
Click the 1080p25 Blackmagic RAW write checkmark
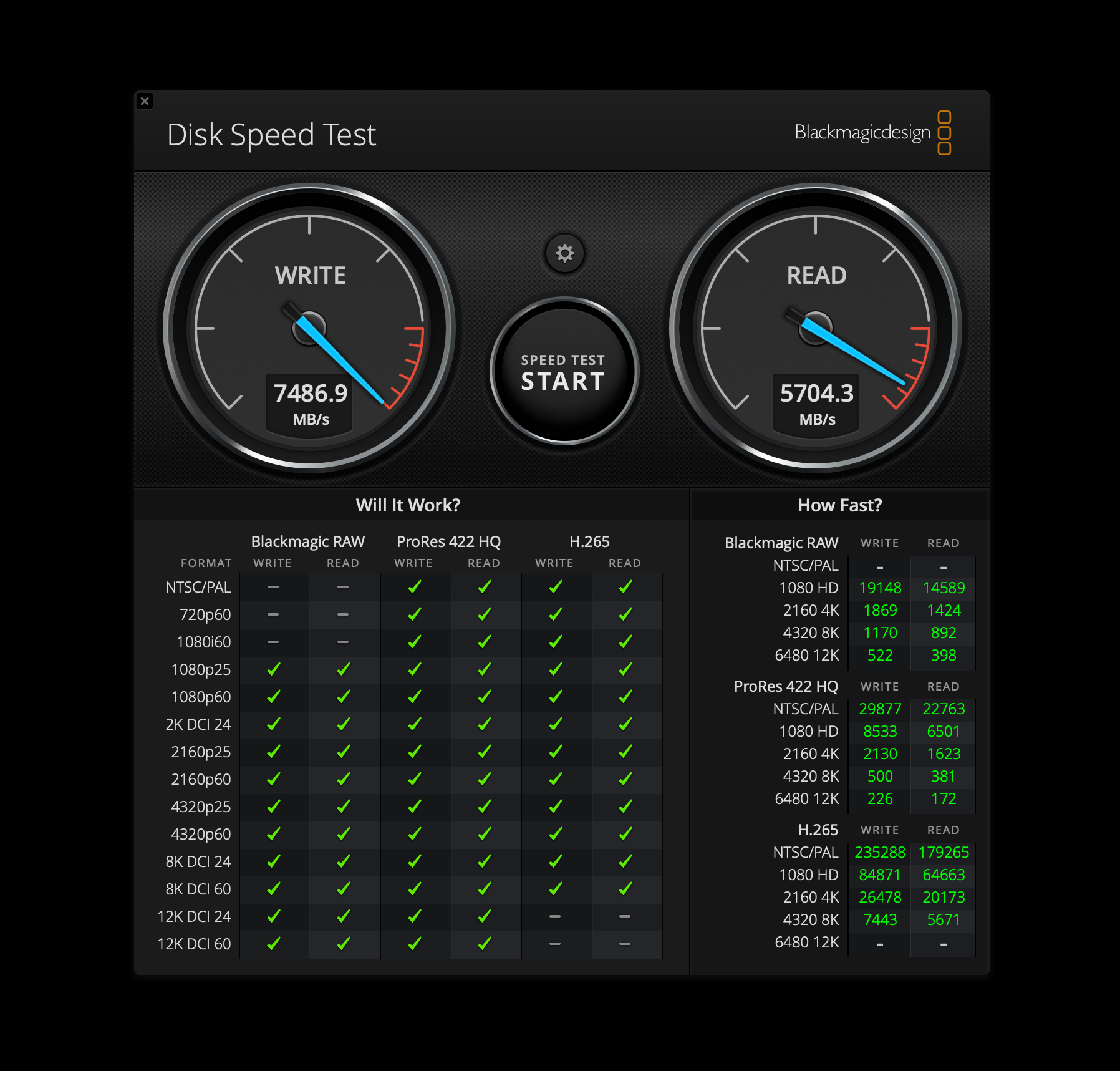click(x=273, y=669)
